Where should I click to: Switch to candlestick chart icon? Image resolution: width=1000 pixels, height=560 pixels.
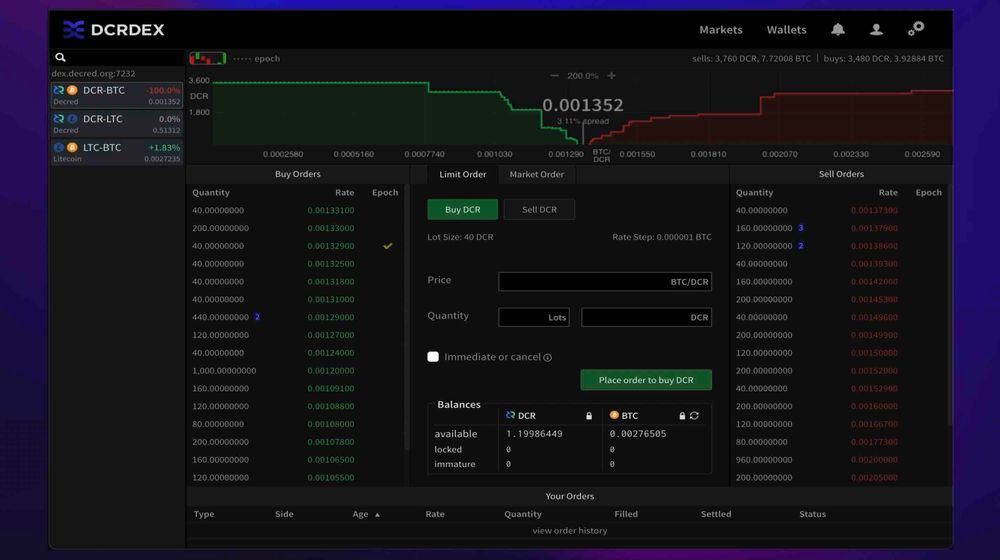click(x=207, y=59)
